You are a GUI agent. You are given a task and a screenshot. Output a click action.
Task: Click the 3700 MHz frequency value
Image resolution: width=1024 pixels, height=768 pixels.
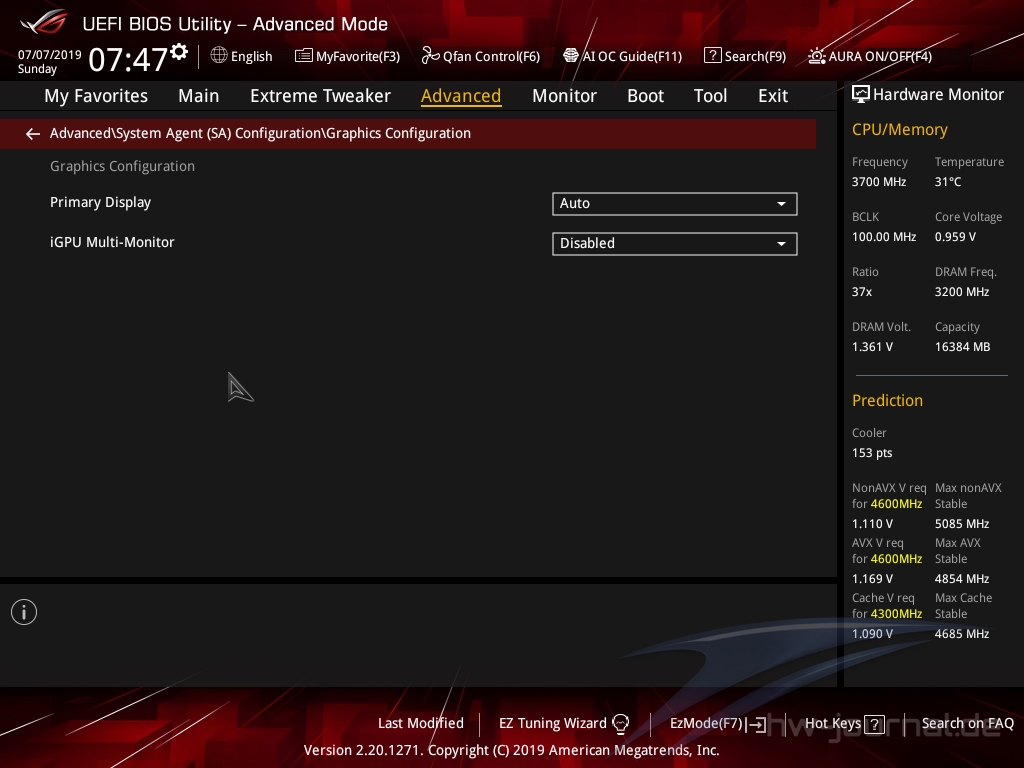click(878, 182)
